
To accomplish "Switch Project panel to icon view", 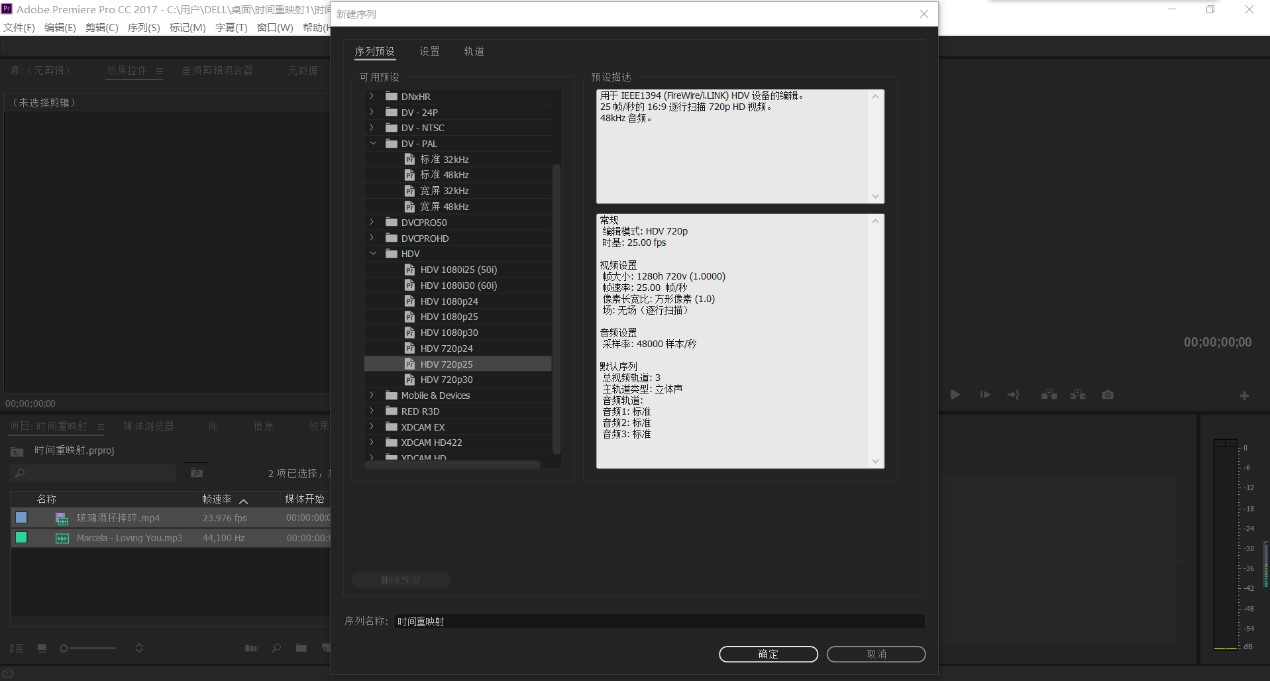I will (42, 648).
